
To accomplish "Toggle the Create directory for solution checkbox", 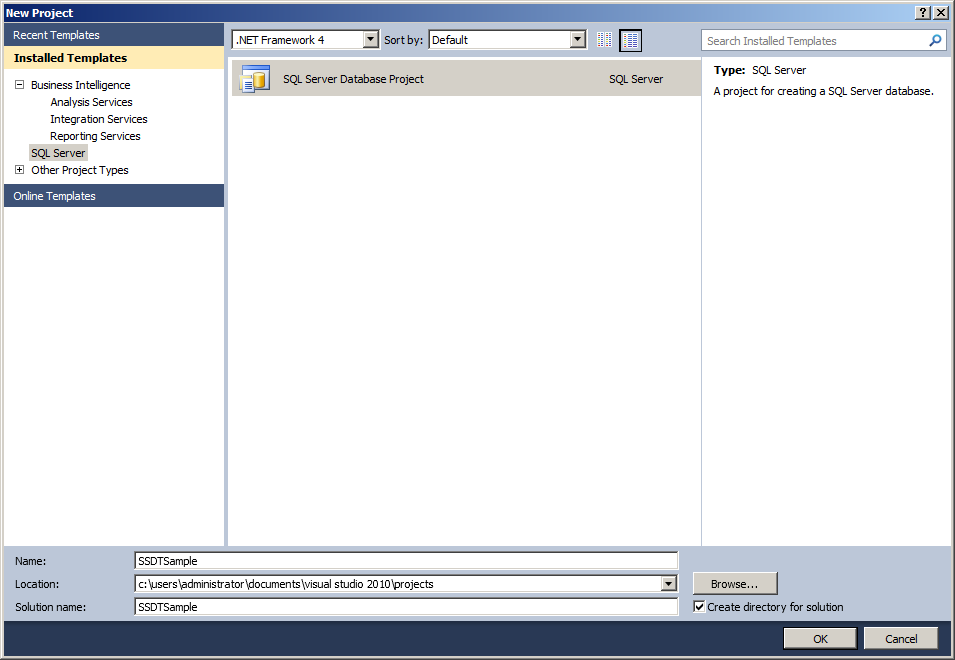I will [x=699, y=607].
